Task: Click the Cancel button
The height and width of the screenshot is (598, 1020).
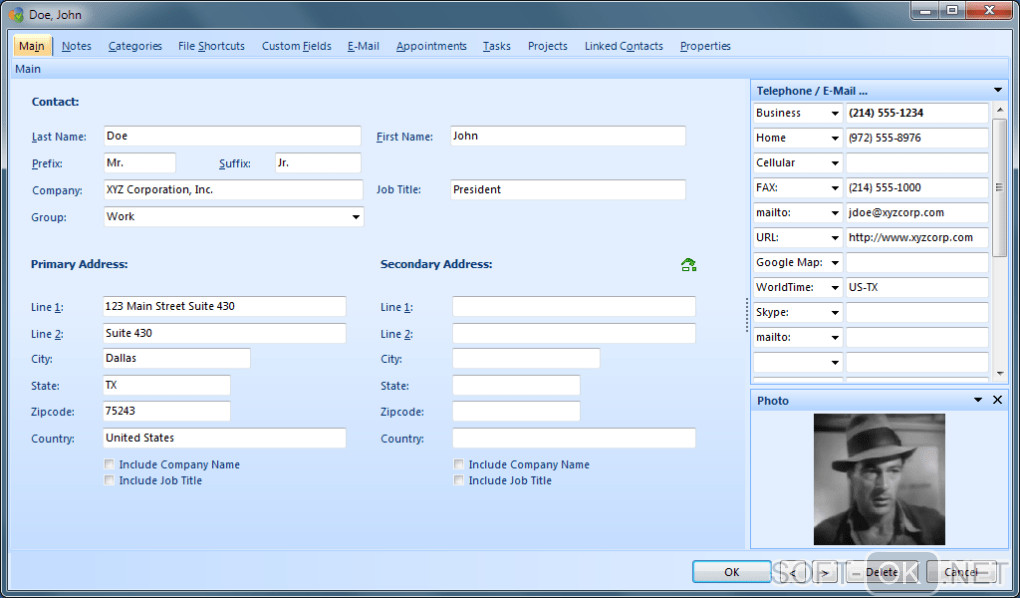Action: coord(961,572)
